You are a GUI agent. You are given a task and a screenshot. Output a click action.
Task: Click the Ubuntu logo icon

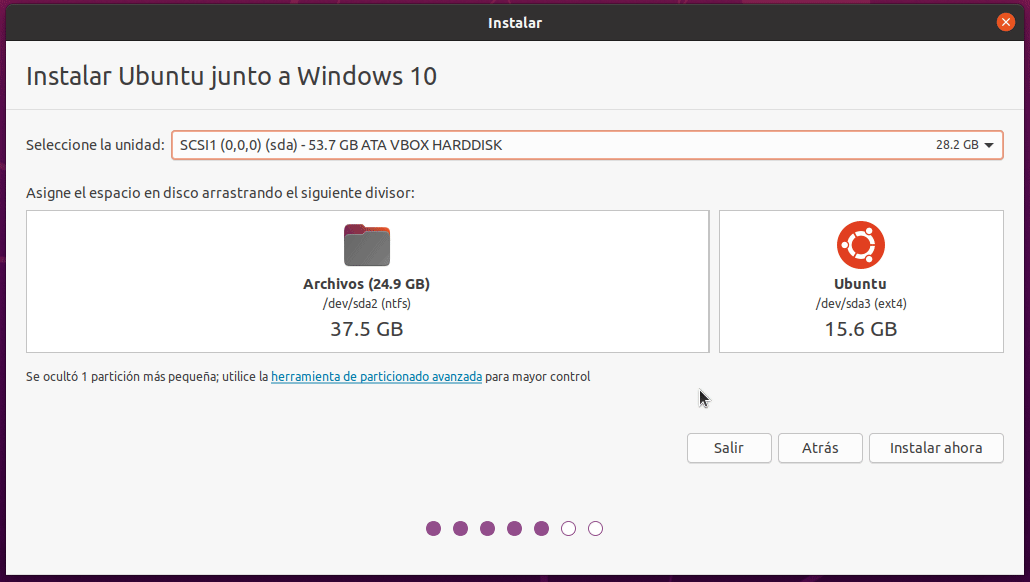[861, 245]
